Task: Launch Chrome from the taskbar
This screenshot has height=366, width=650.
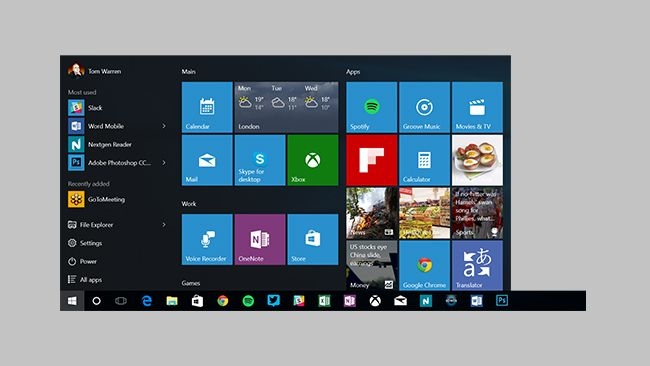Action: (223, 301)
